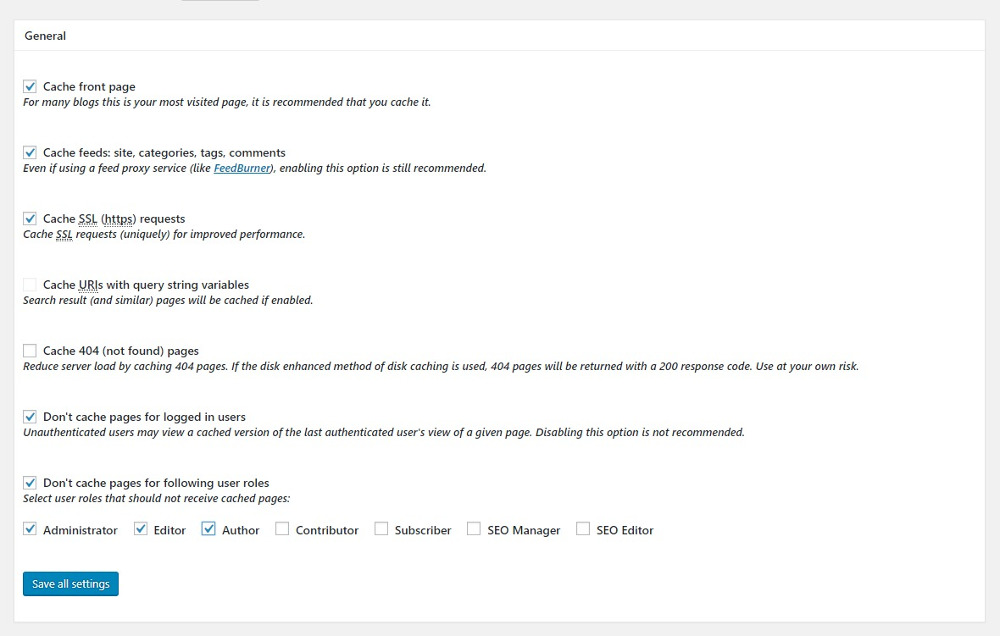1000x636 pixels.
Task: Check the Contributor role checkbox
Action: tap(282, 529)
